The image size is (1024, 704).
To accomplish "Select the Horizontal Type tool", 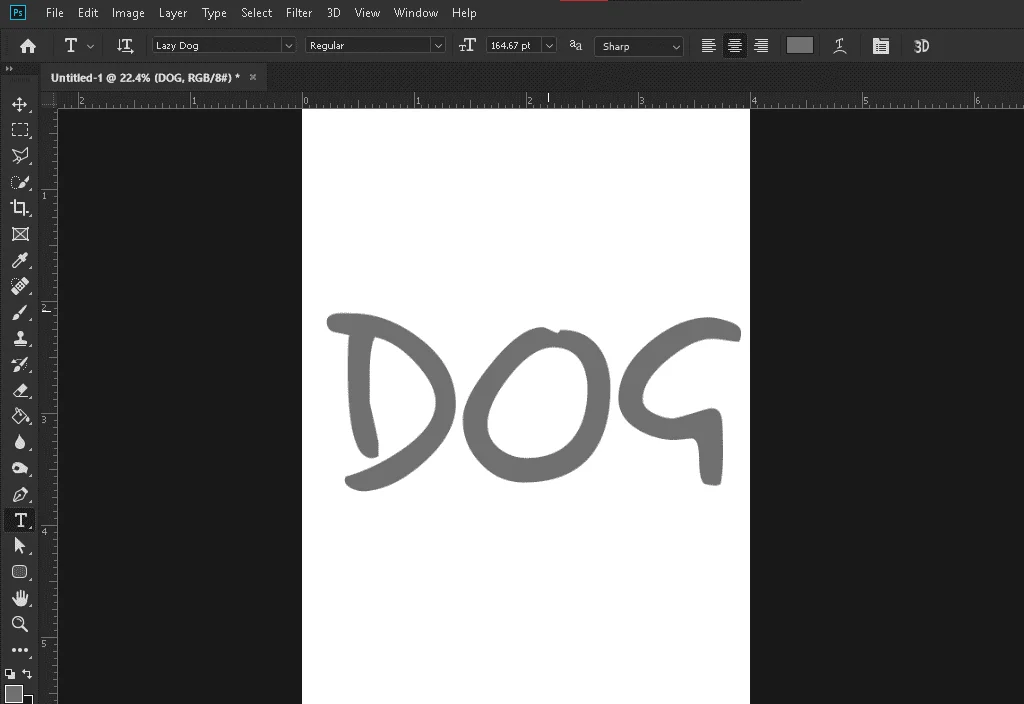I will pos(20,520).
